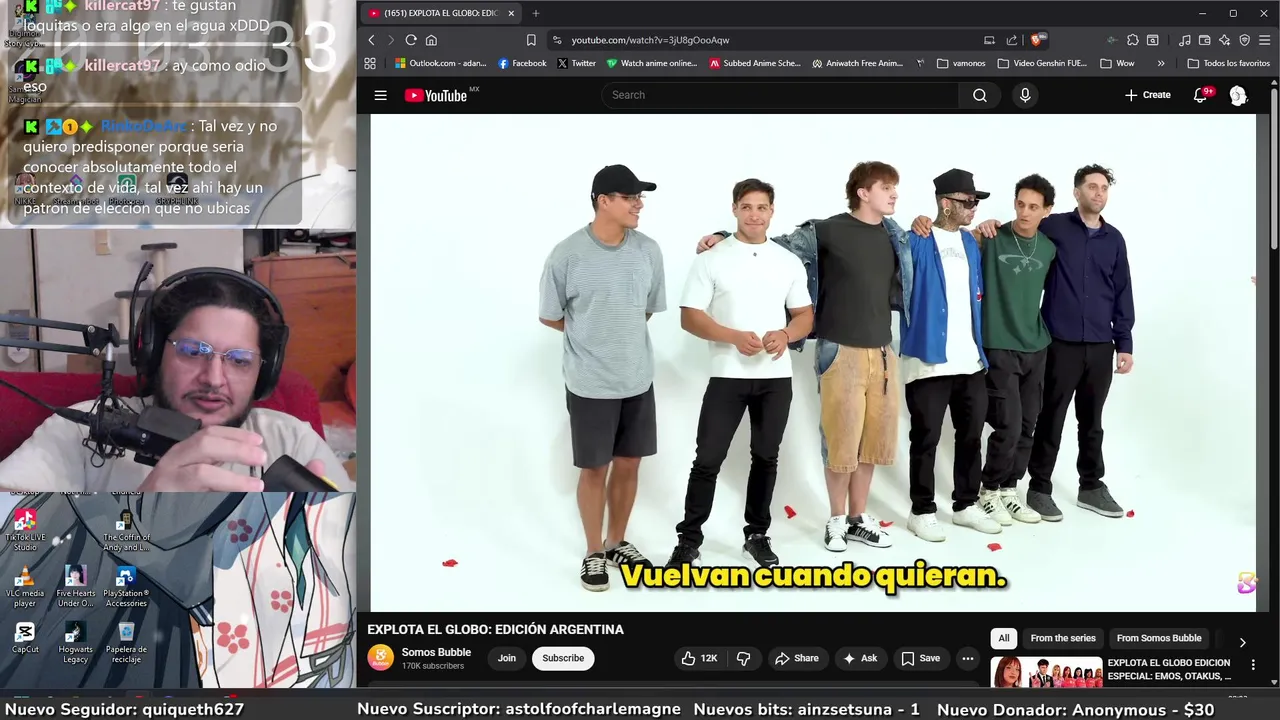Open PlayStation Accessories desktop shortcut
This screenshot has width=1280, height=720.
pos(126,587)
